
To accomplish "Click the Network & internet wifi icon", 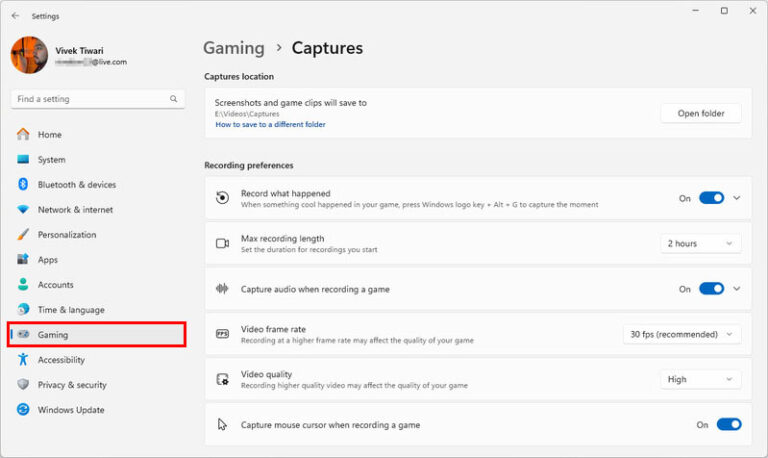I will (23, 210).
